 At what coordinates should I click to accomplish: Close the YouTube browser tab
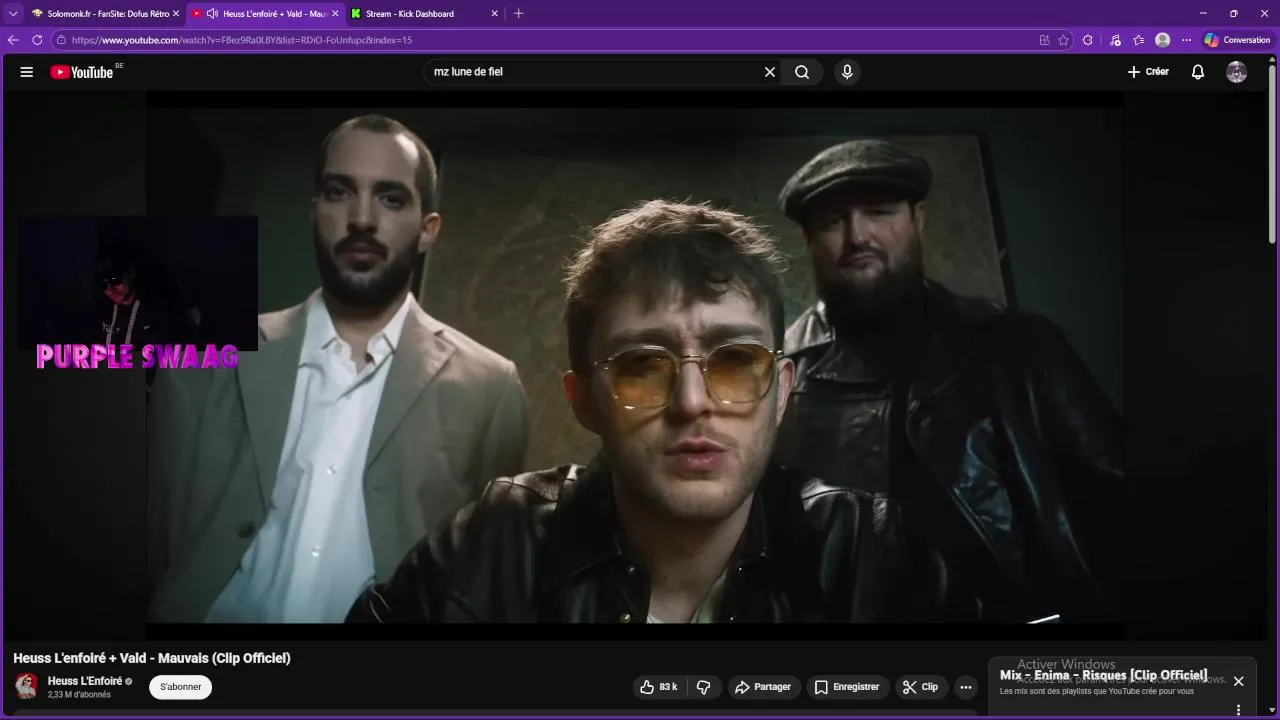335,14
